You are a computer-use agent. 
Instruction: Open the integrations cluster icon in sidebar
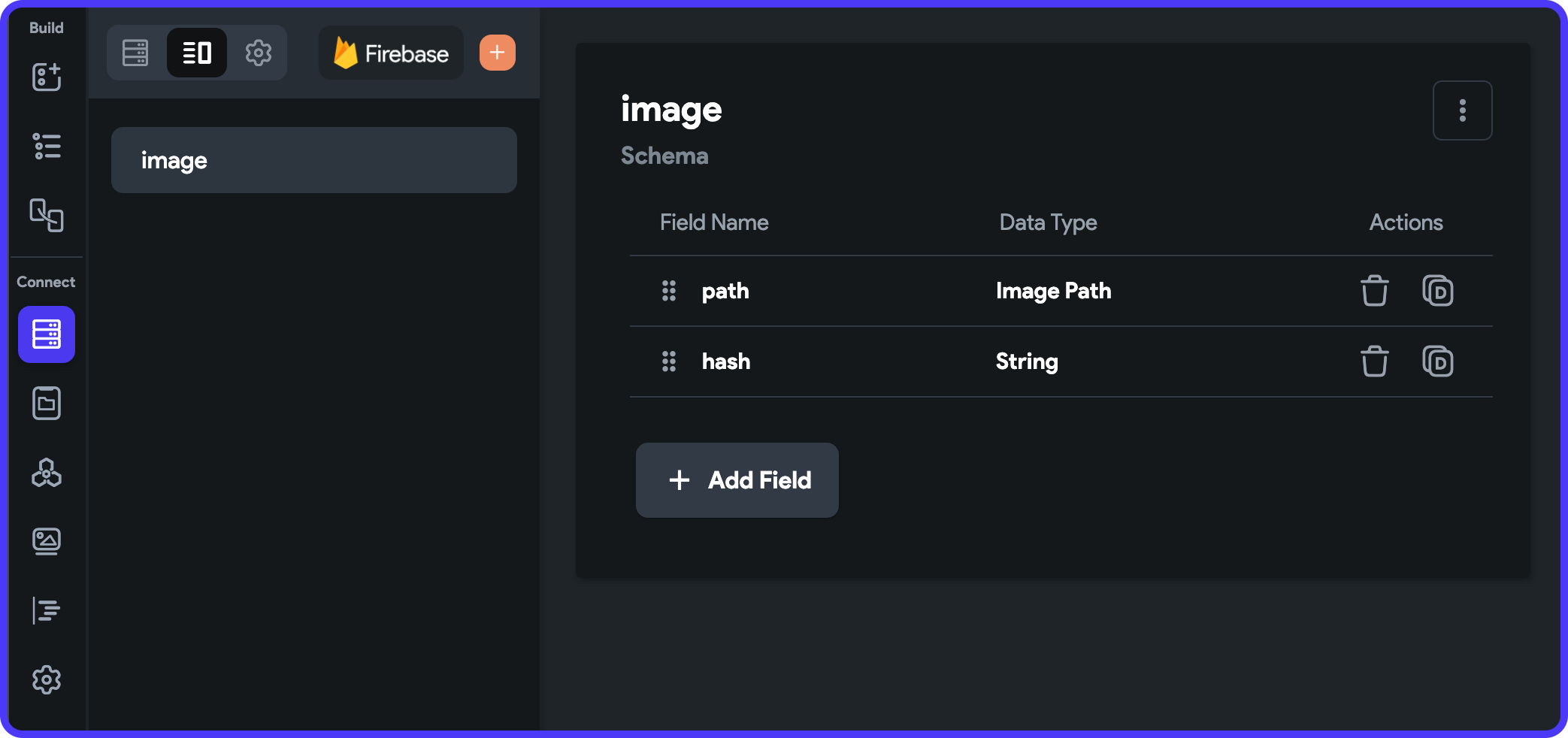coord(47,473)
